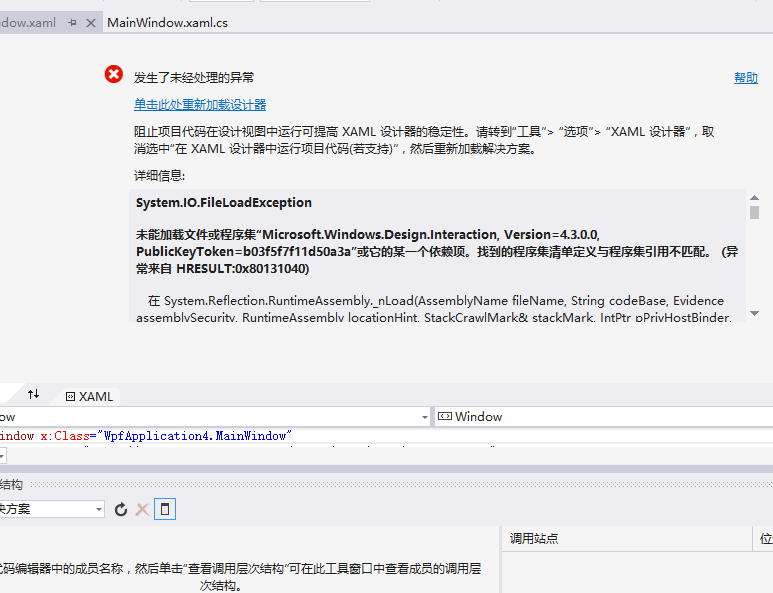Click the HRESULT:0x80131040 error text
773x593 pixels.
point(243,269)
